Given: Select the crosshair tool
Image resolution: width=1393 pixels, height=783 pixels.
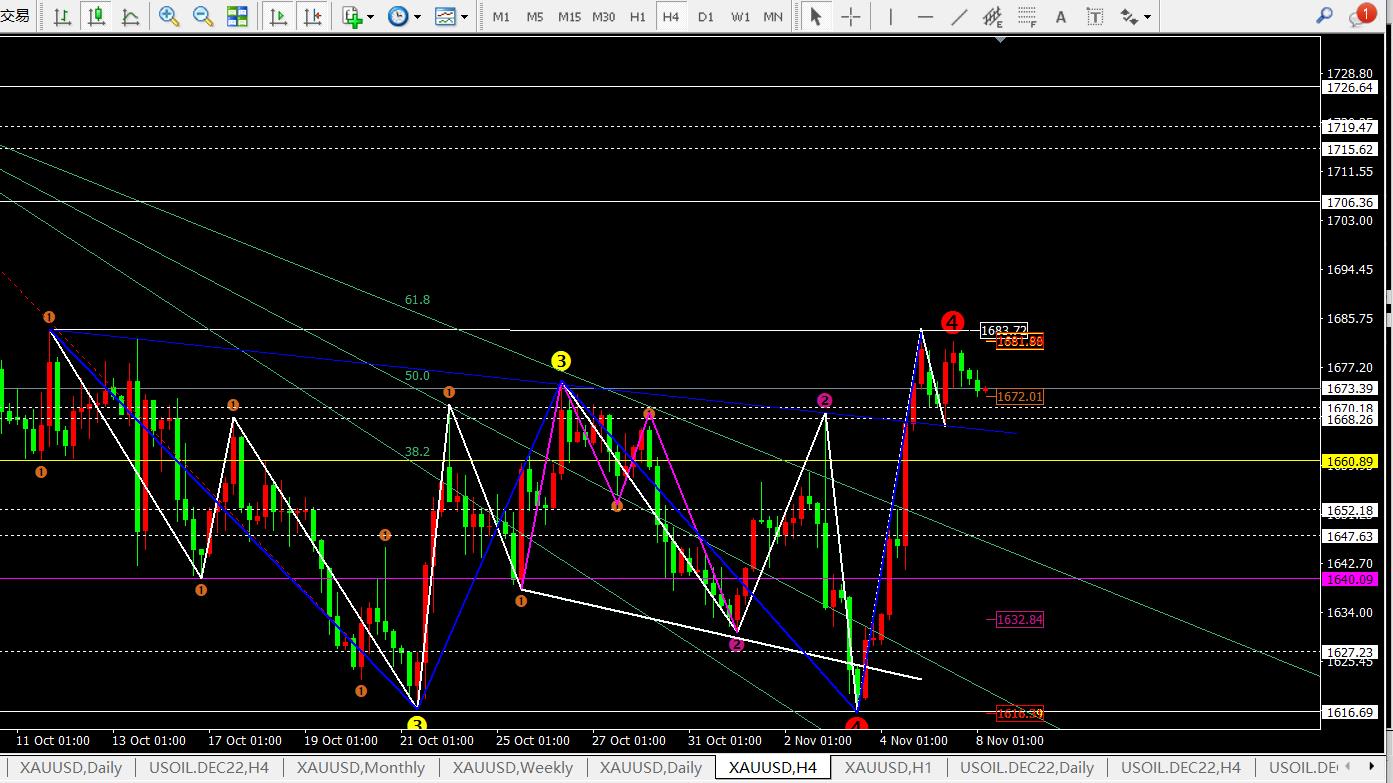Looking at the screenshot, I should (x=850, y=17).
